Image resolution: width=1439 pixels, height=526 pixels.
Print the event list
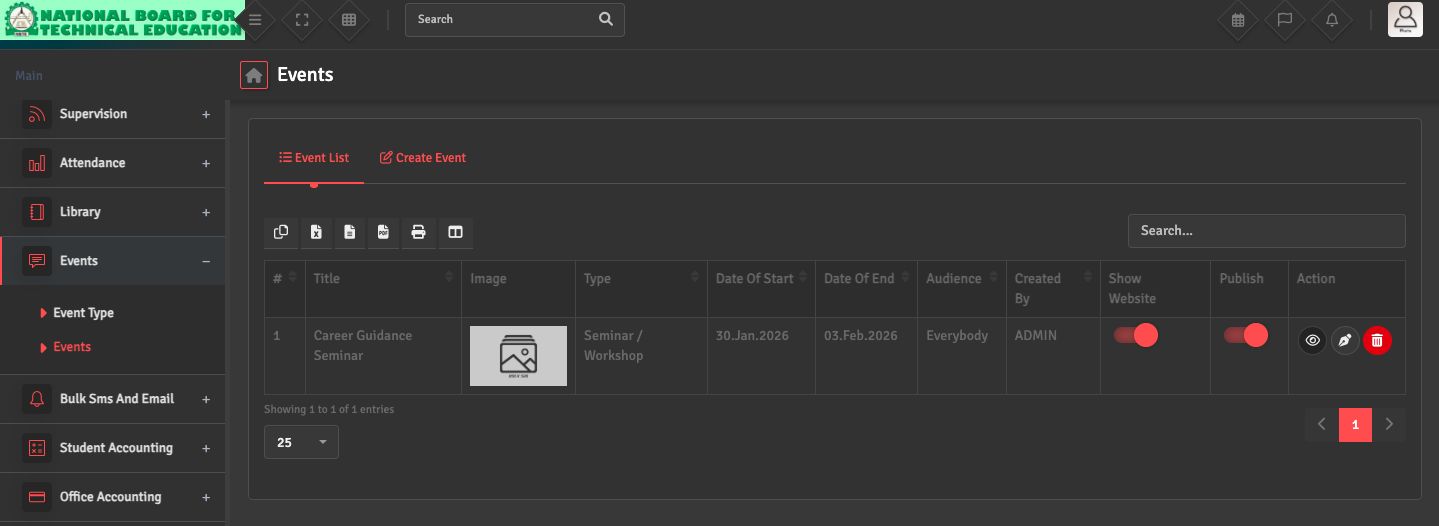point(418,232)
